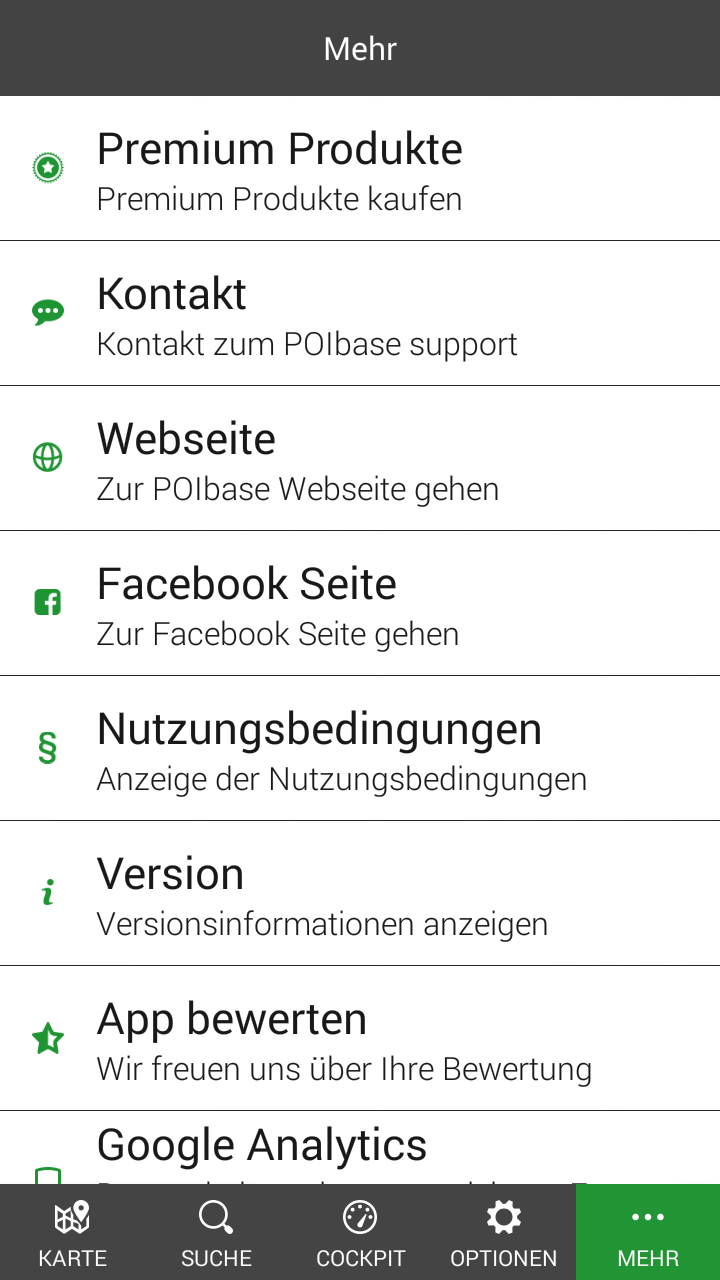
Task: Click the partially visible Google Analytics icon
Action: point(48,1175)
